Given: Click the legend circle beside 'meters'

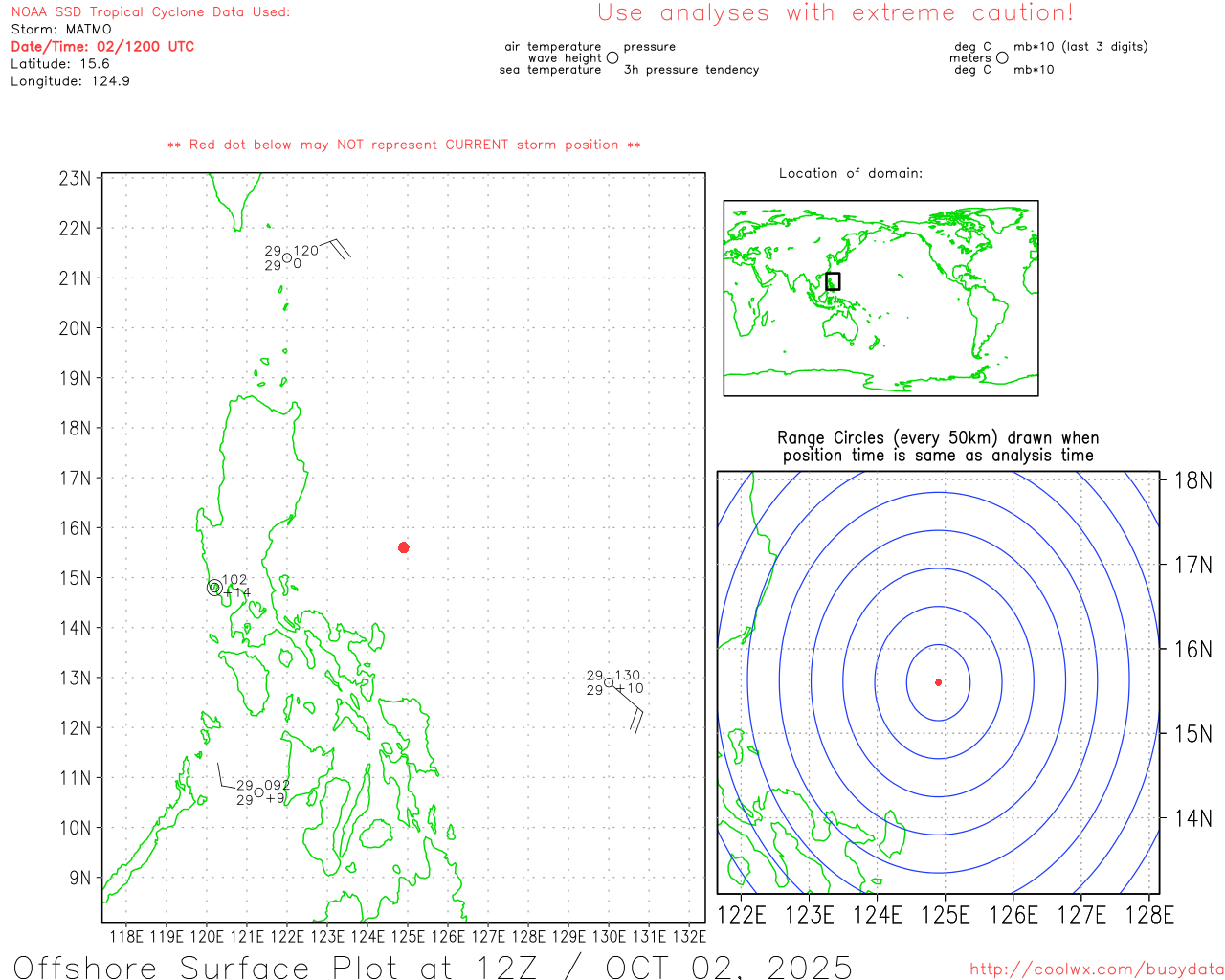Looking at the screenshot, I should click(x=1002, y=57).
